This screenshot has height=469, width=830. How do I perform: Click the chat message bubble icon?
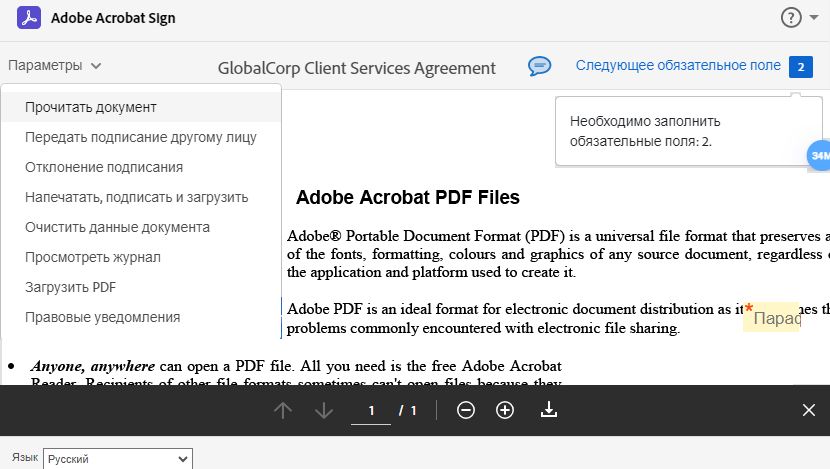pyautogui.click(x=540, y=66)
